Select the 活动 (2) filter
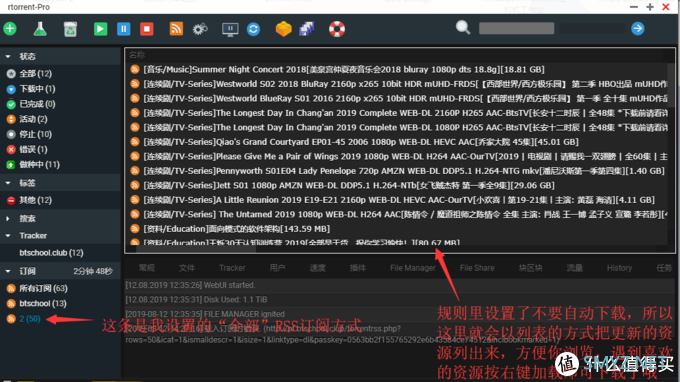The width and height of the screenshot is (680, 382). [33, 119]
